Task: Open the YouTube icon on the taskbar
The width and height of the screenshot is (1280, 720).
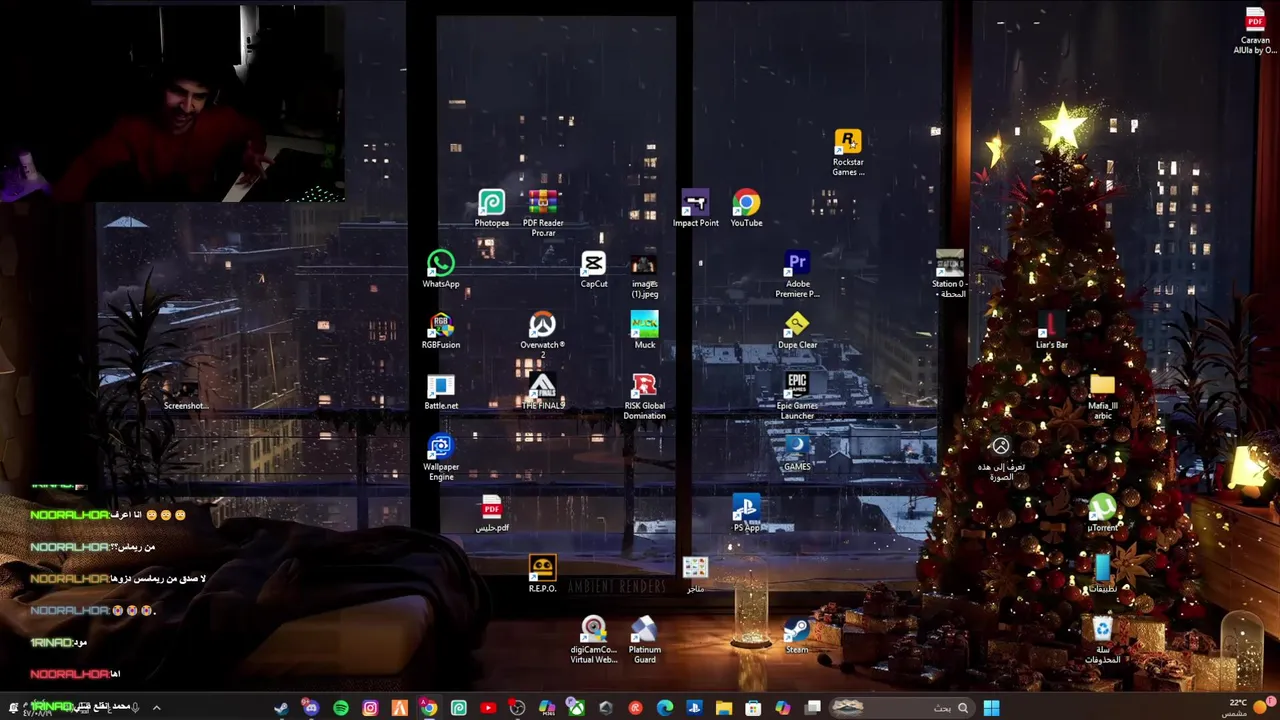Action: click(488, 708)
